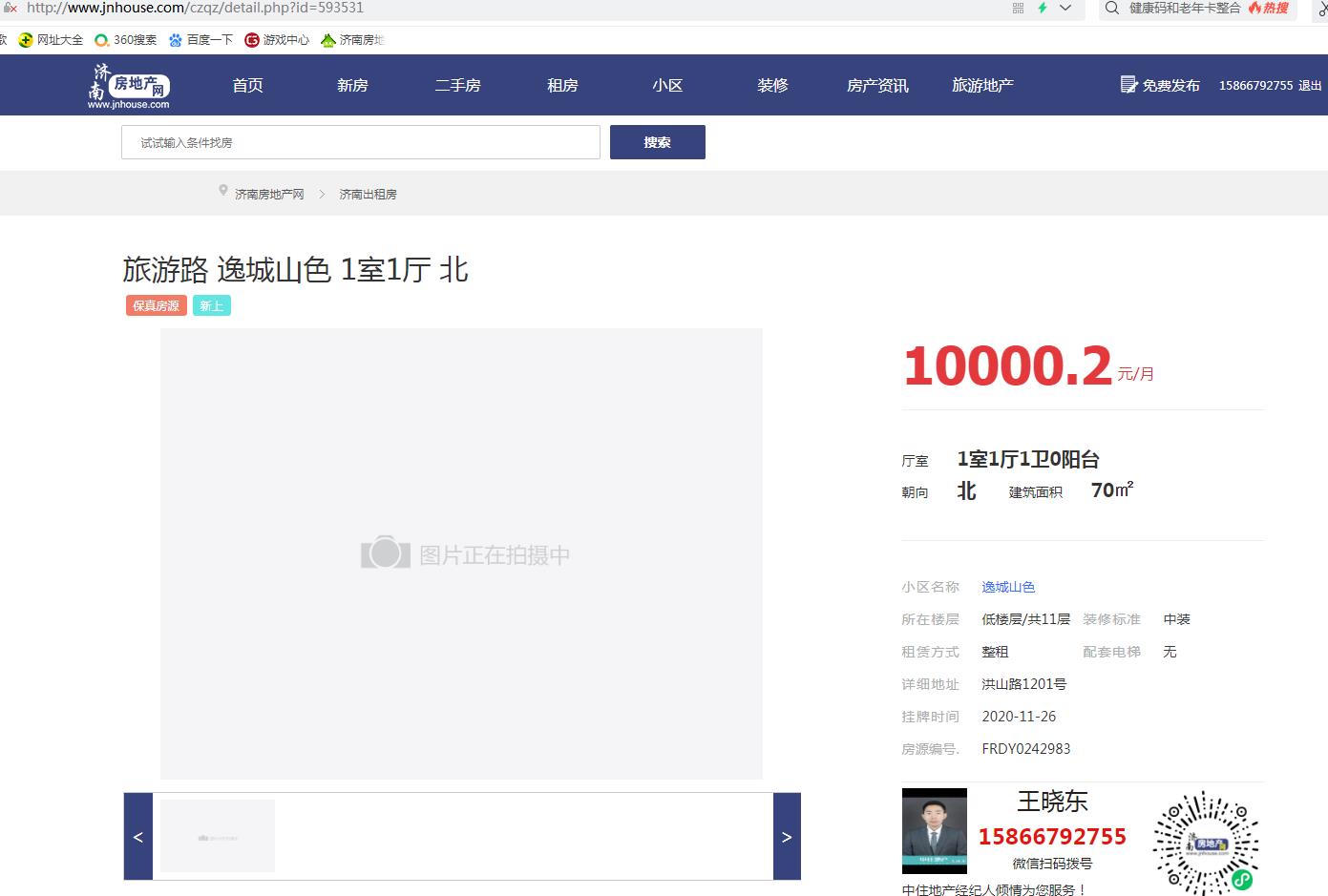The height and width of the screenshot is (896, 1328).
Task: Click the QR grid icon in address bar
Action: 1018,8
